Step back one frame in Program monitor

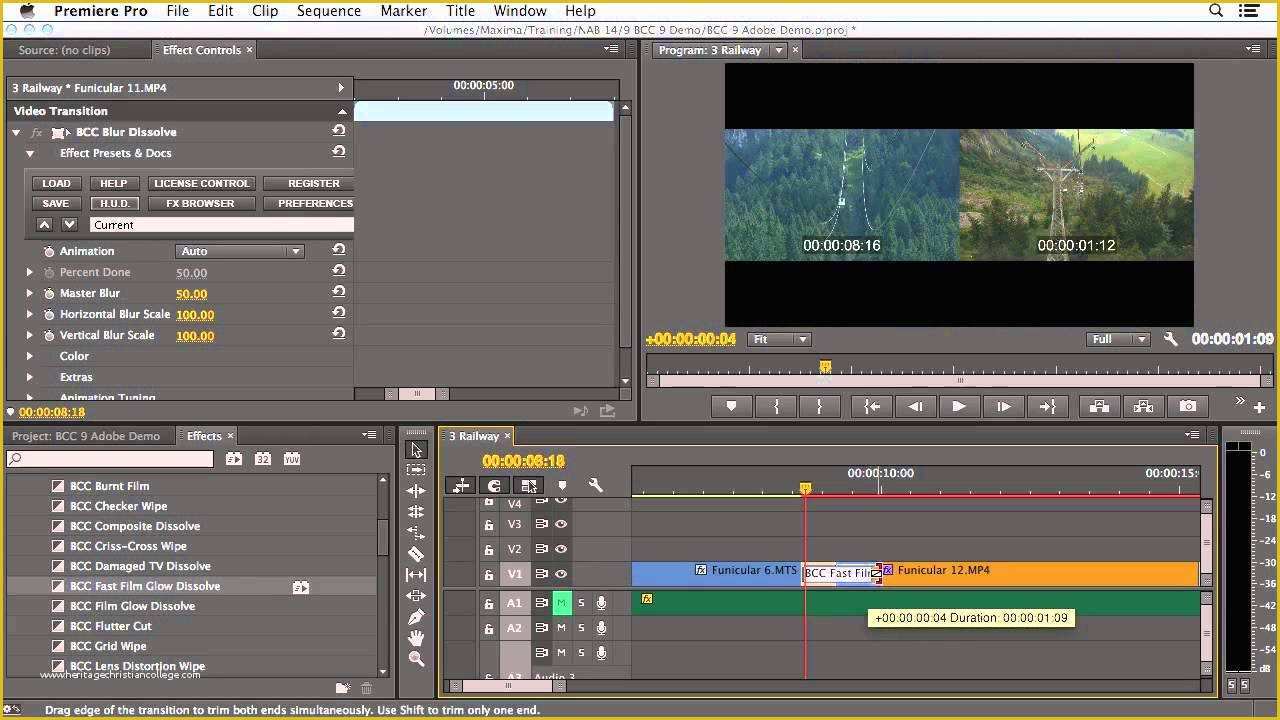click(916, 406)
